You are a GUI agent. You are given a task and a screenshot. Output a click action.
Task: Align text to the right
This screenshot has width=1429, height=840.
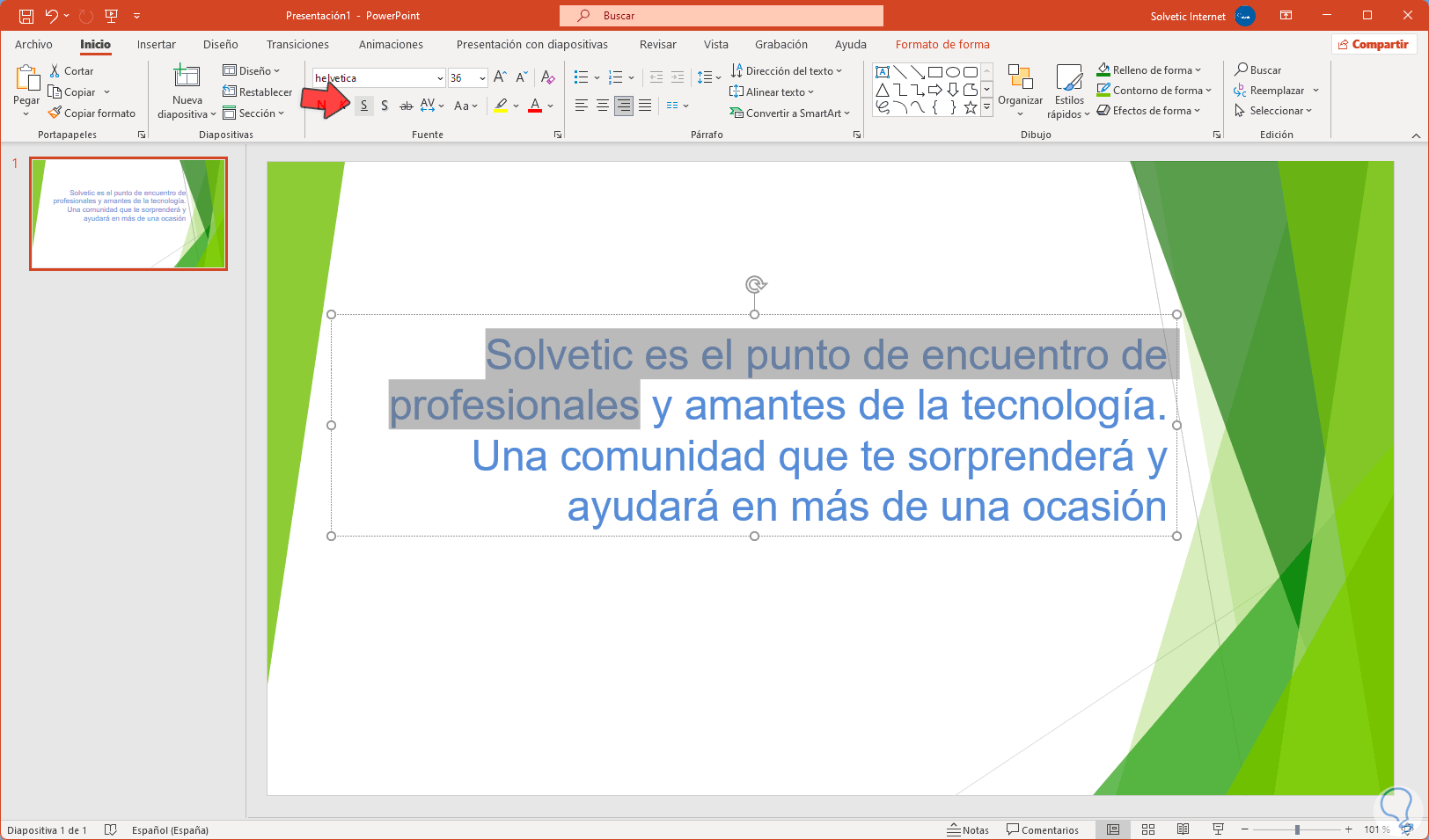click(x=624, y=106)
